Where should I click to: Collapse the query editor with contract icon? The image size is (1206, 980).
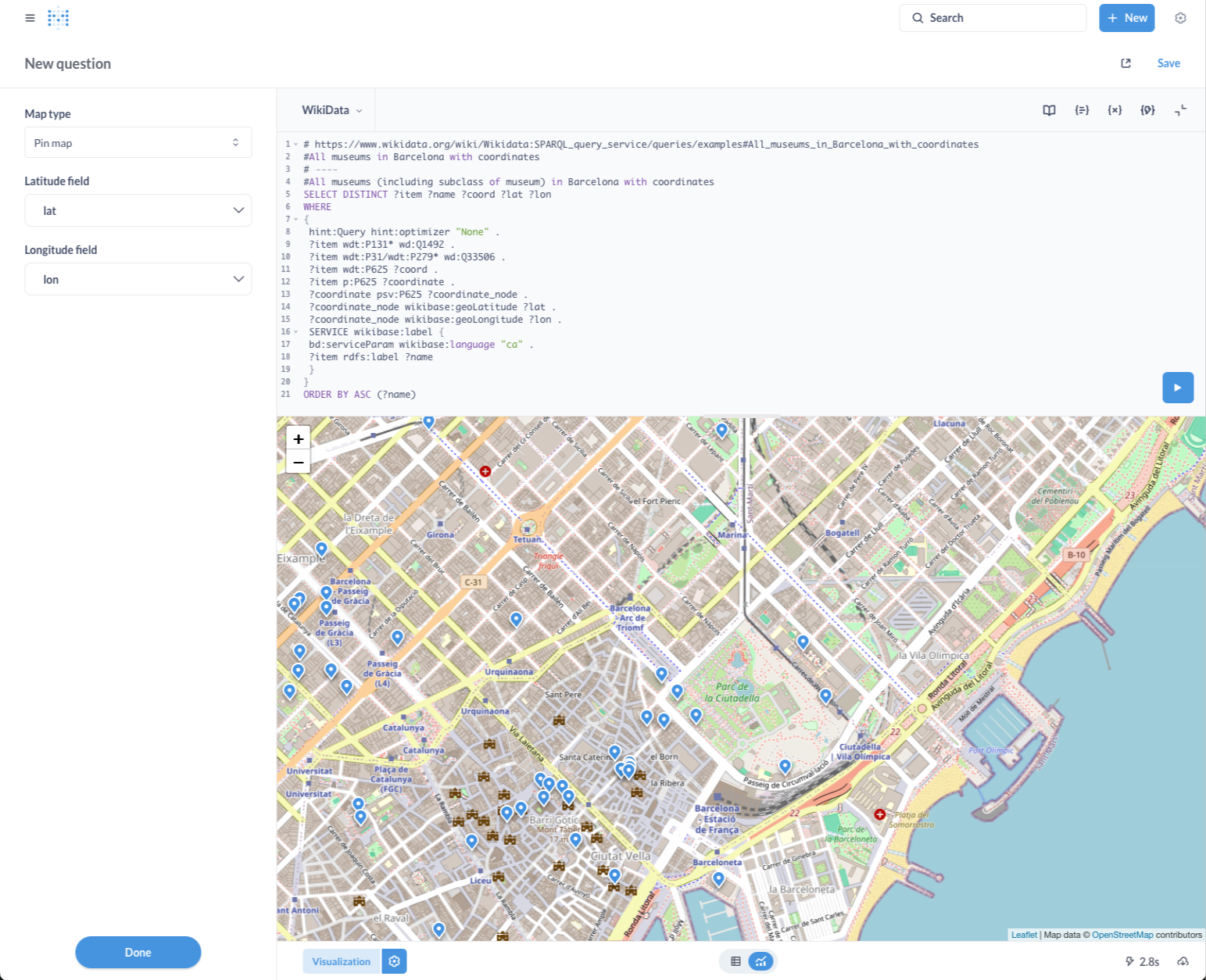click(1180, 110)
